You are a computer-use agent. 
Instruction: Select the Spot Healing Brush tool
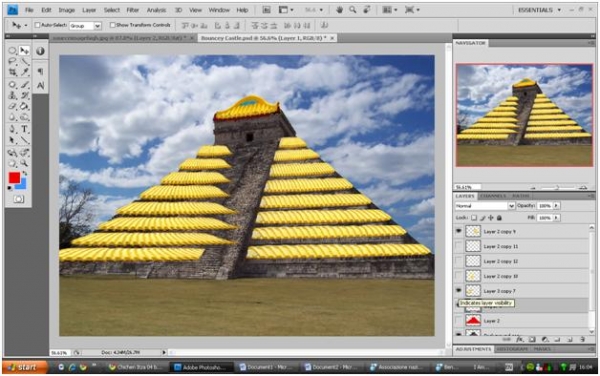tap(12, 85)
